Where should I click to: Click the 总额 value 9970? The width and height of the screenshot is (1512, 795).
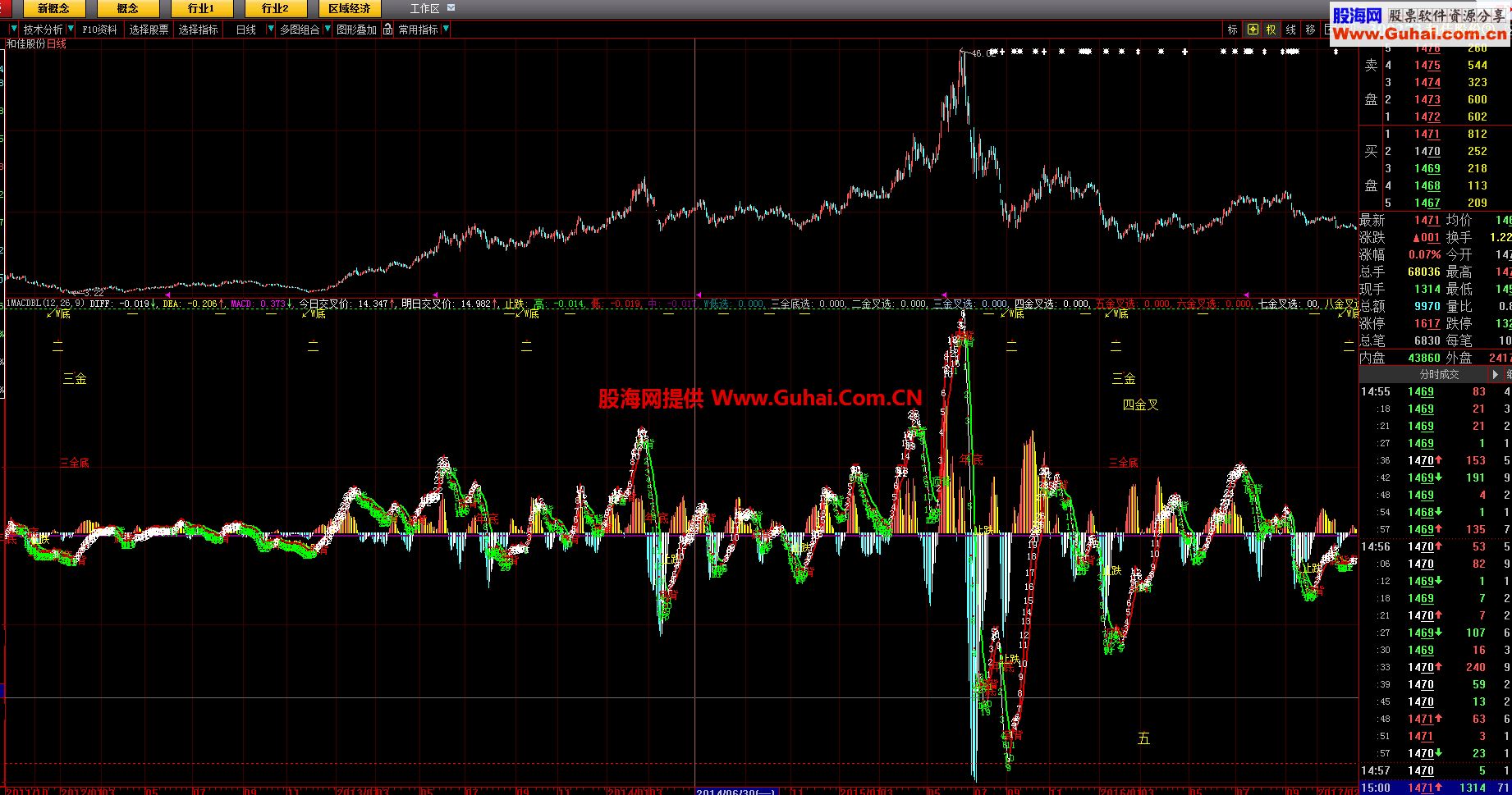(x=1427, y=306)
